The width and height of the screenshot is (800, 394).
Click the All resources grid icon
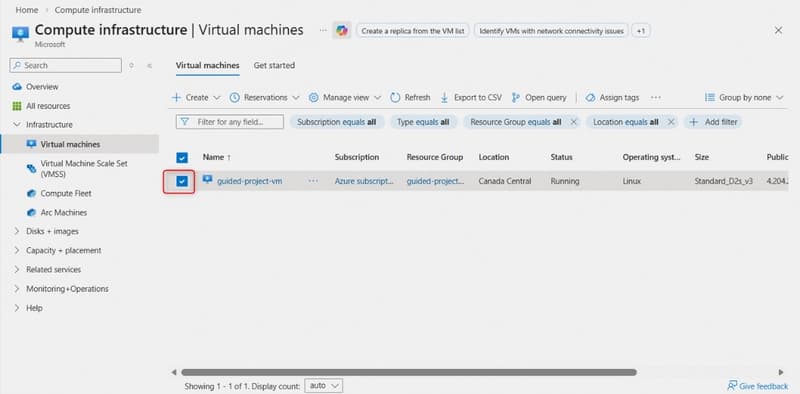click(x=17, y=106)
